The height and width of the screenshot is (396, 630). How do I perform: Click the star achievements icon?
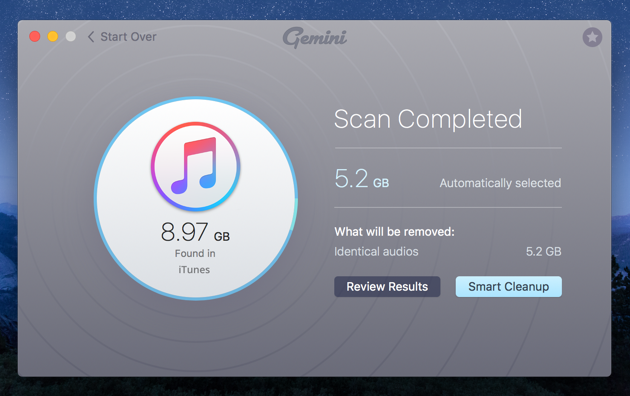point(592,37)
